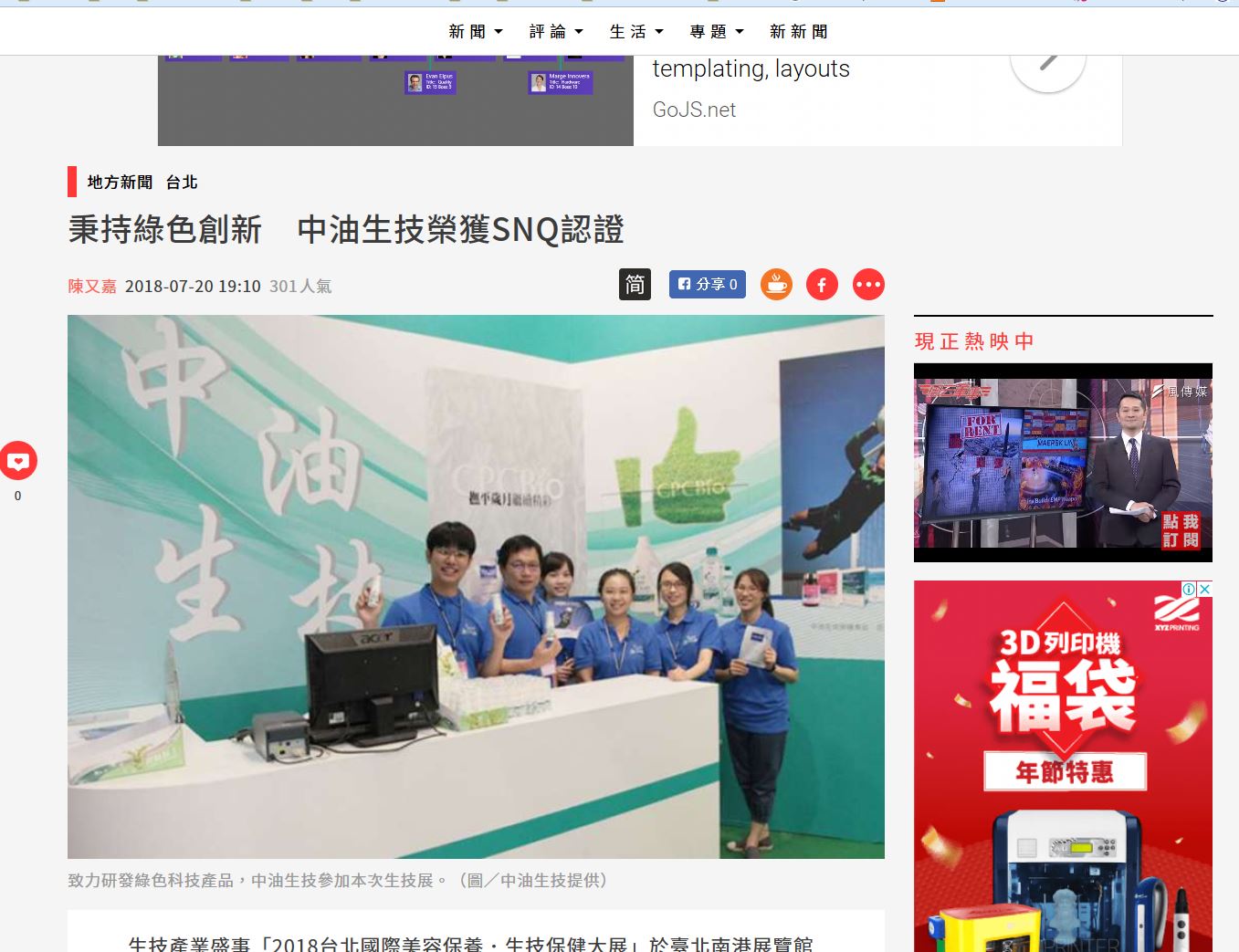Open the 台北 region tag link

[182, 183]
